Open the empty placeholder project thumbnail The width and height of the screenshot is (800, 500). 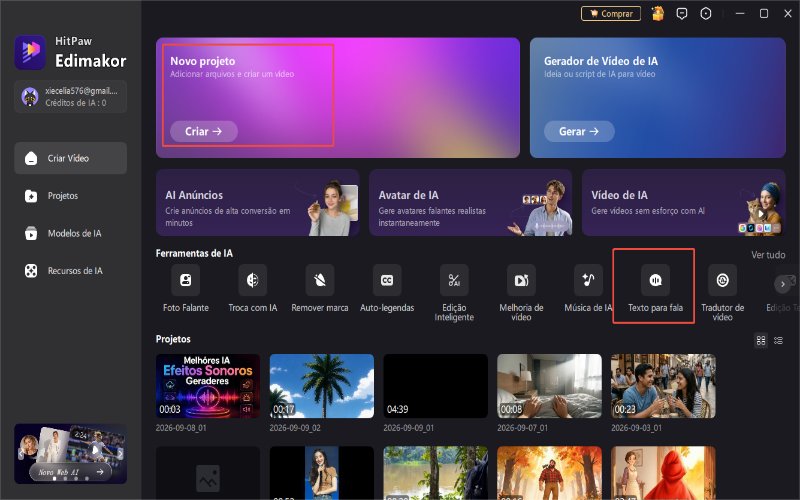[x=208, y=473]
